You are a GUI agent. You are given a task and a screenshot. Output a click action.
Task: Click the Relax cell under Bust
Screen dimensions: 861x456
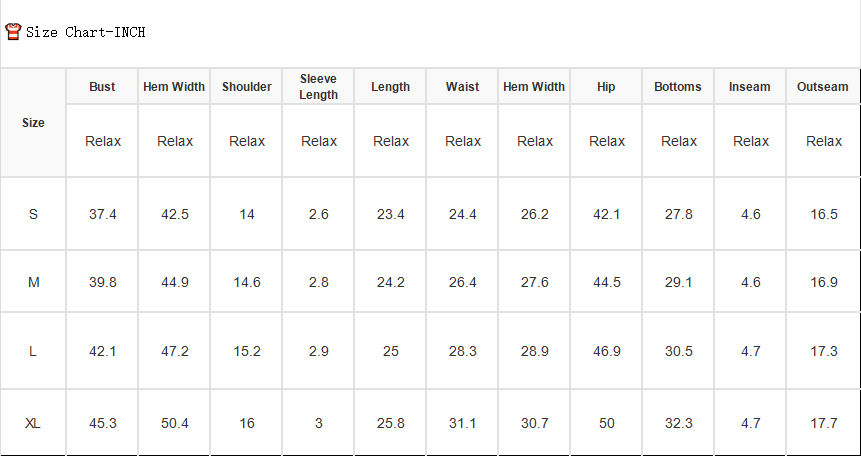click(103, 141)
